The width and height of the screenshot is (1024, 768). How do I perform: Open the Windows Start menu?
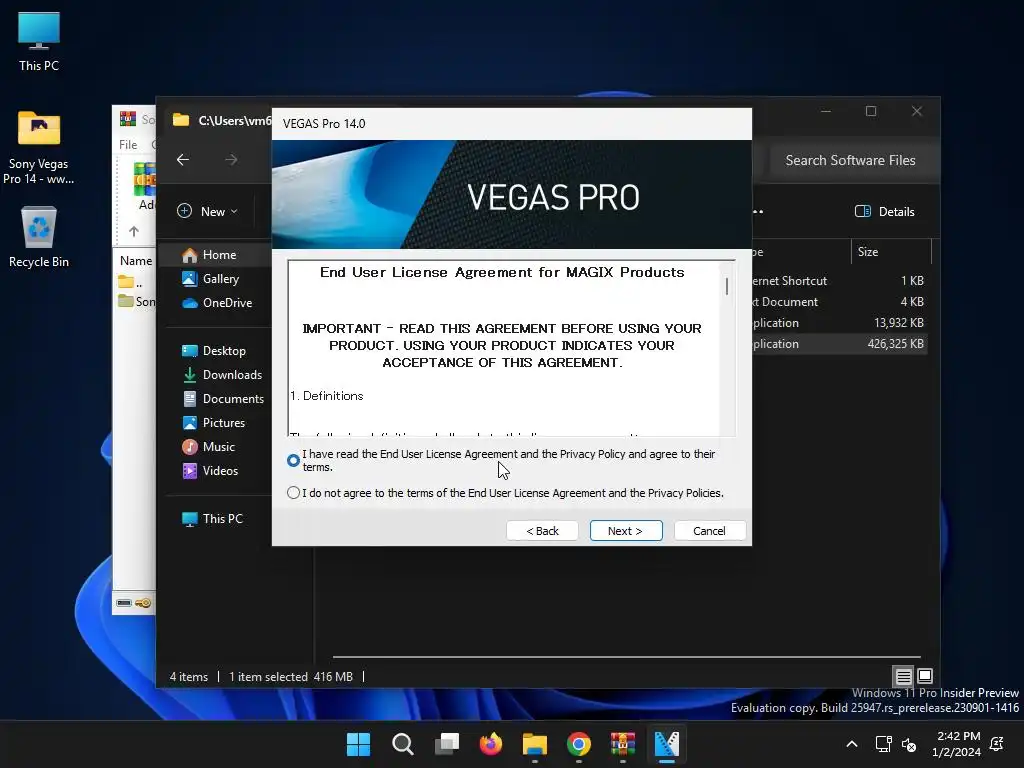[358, 744]
